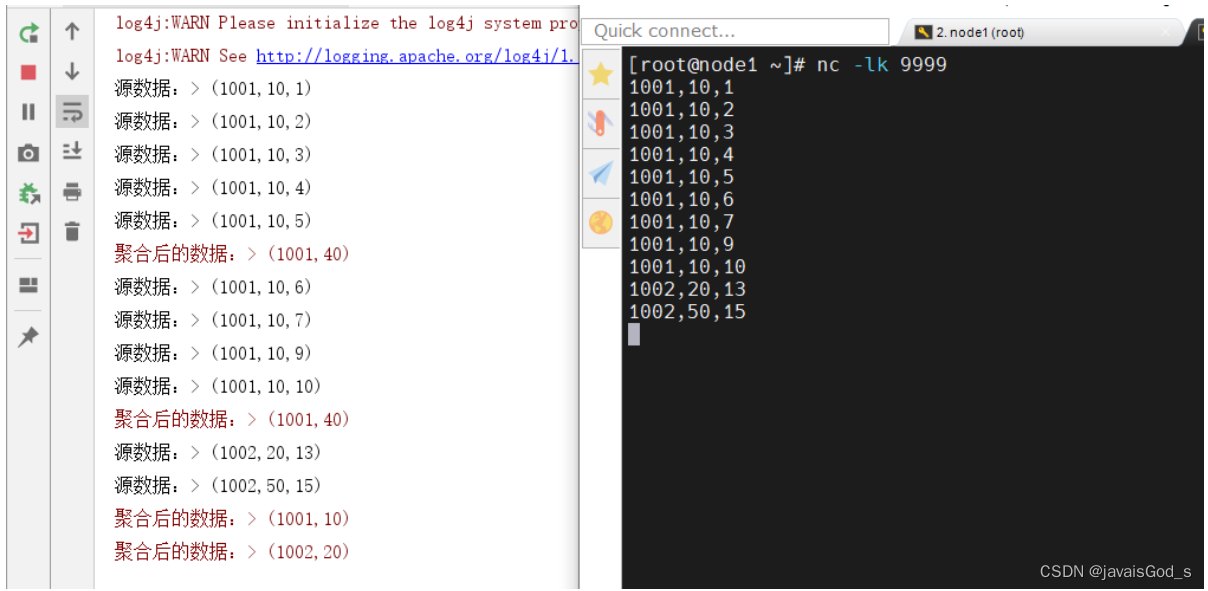The width and height of the screenshot is (1208, 591).
Task: Stop the running process with the red square
Action: click(29, 72)
